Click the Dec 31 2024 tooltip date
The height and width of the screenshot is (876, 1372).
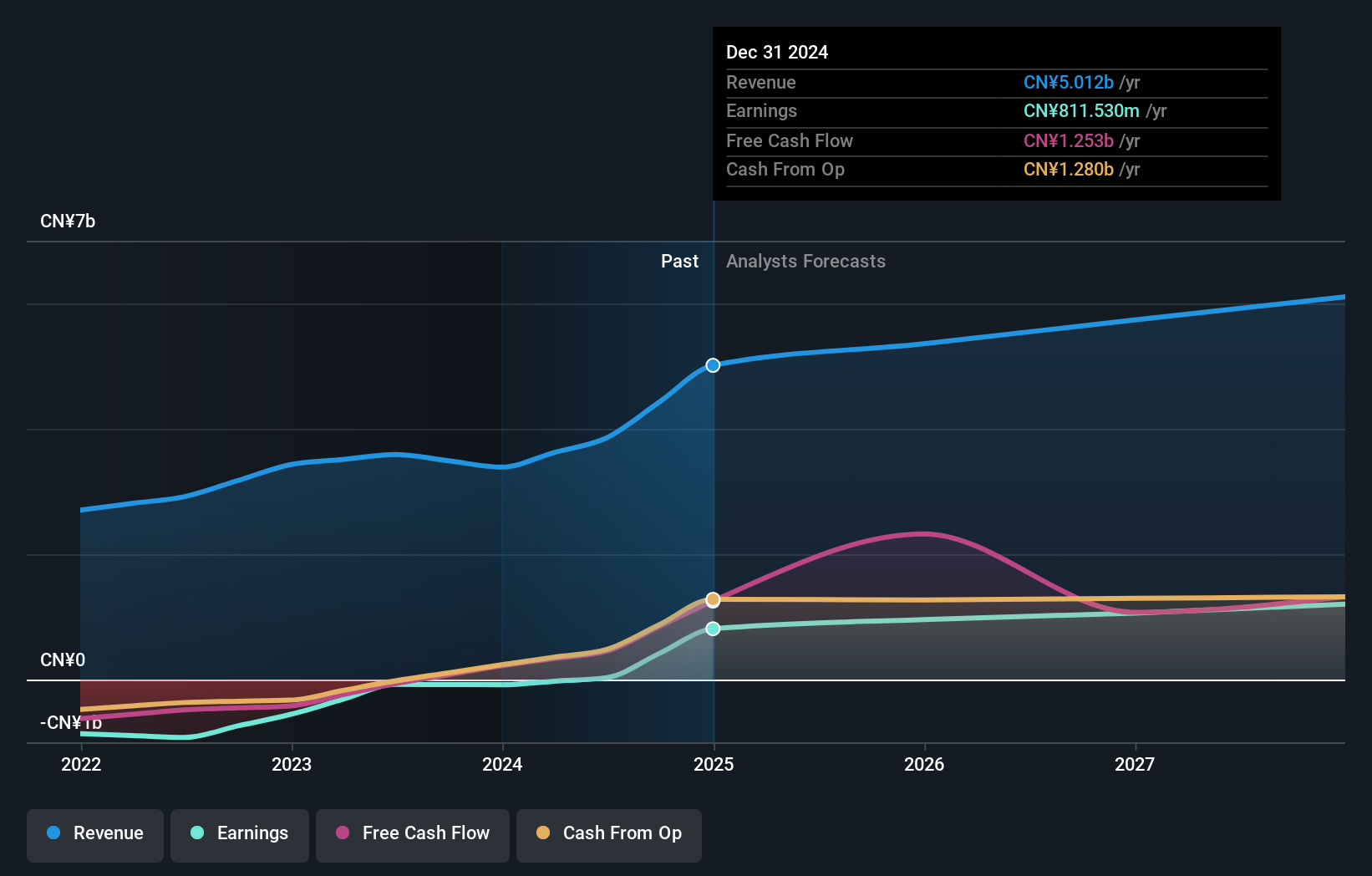click(777, 53)
